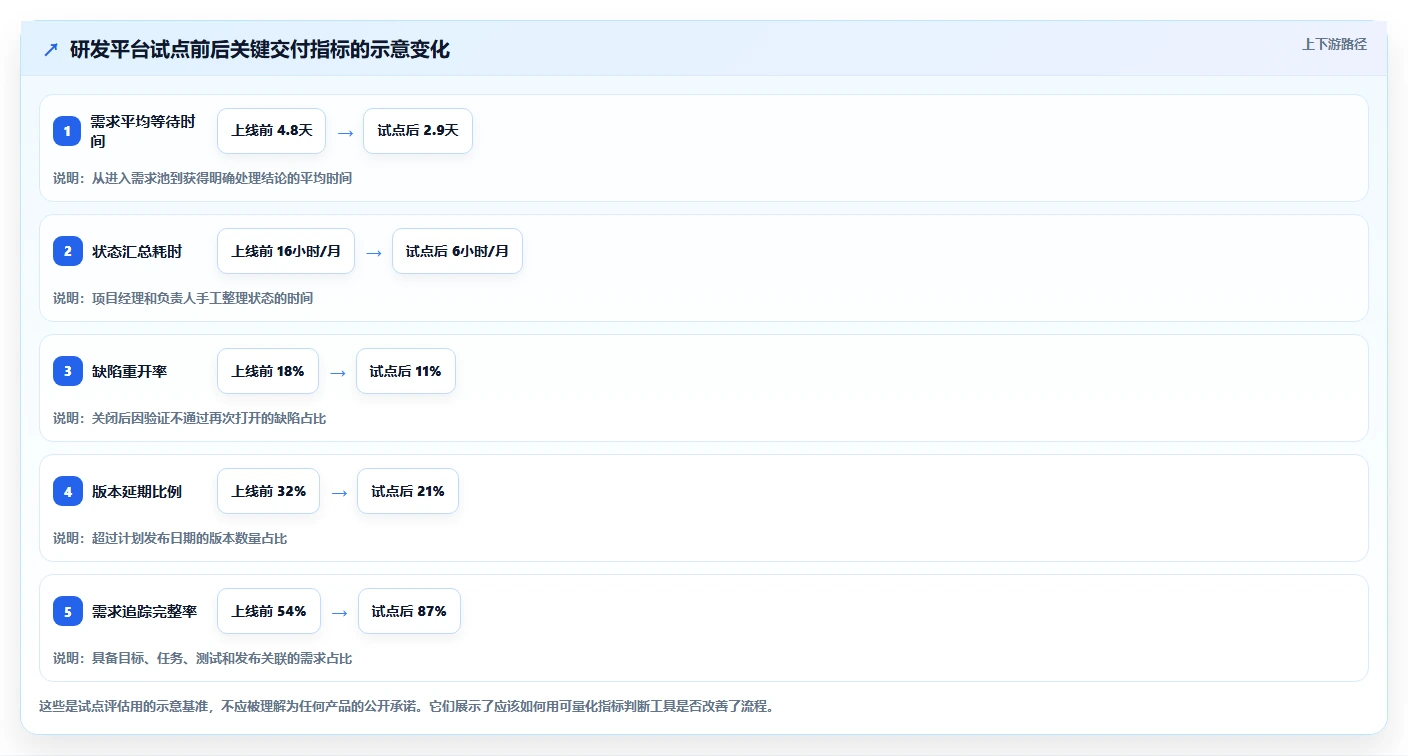Image resolution: width=1408 pixels, height=756 pixels.
Task: Pick the 上线前 32% value pill
Action: [268, 491]
